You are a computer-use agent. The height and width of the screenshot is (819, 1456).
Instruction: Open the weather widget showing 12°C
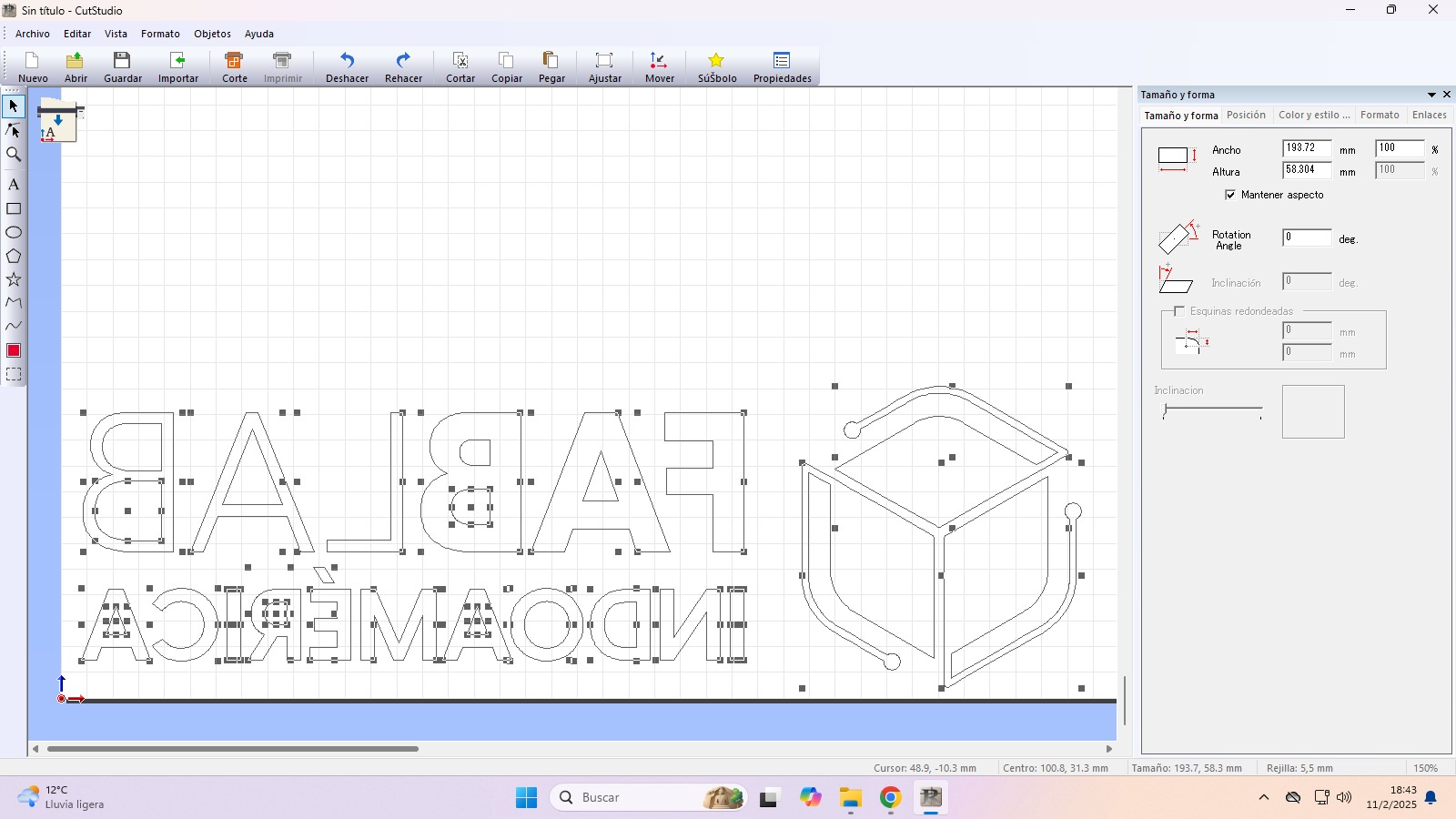point(61,798)
